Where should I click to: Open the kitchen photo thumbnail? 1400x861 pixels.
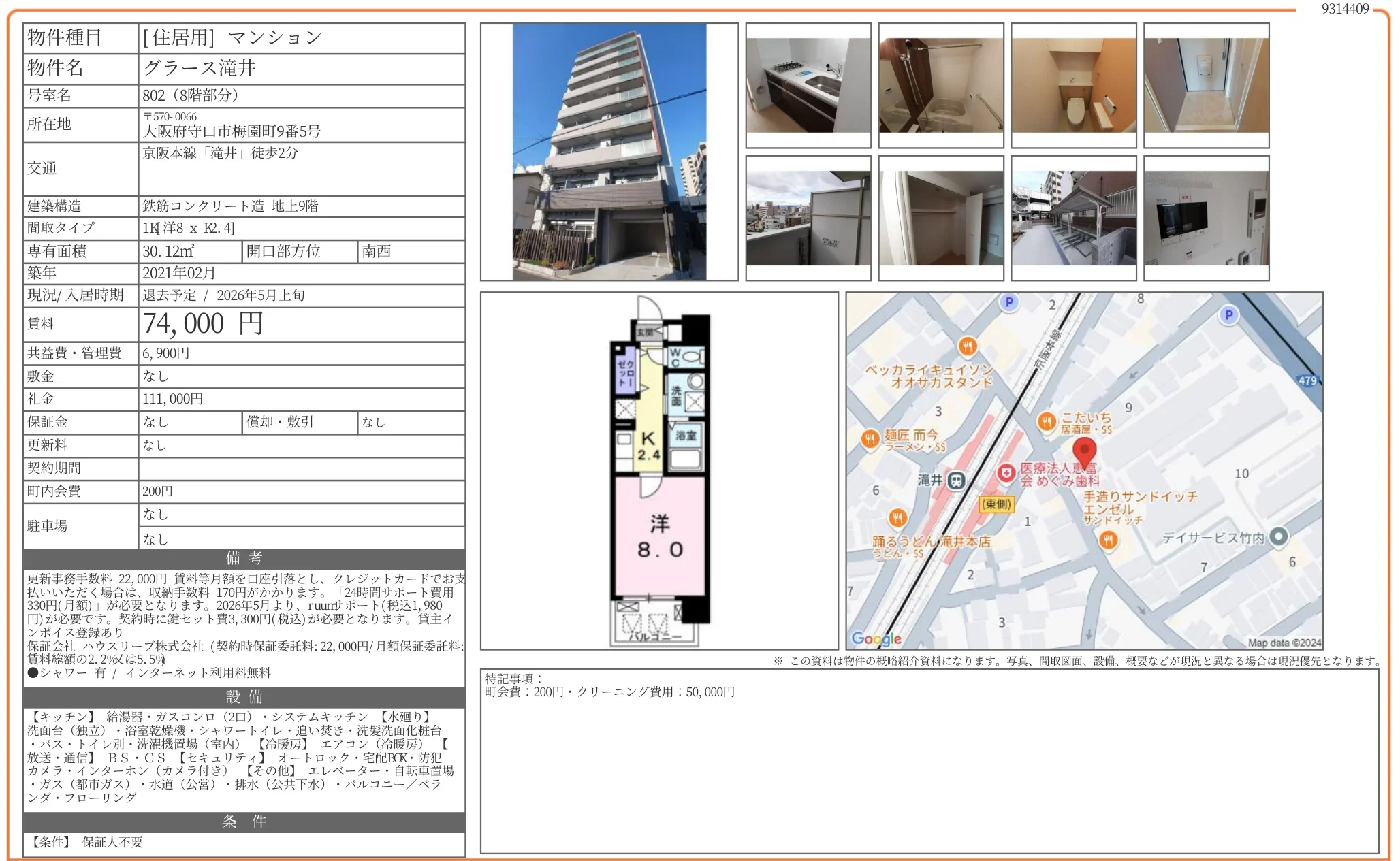coord(808,85)
